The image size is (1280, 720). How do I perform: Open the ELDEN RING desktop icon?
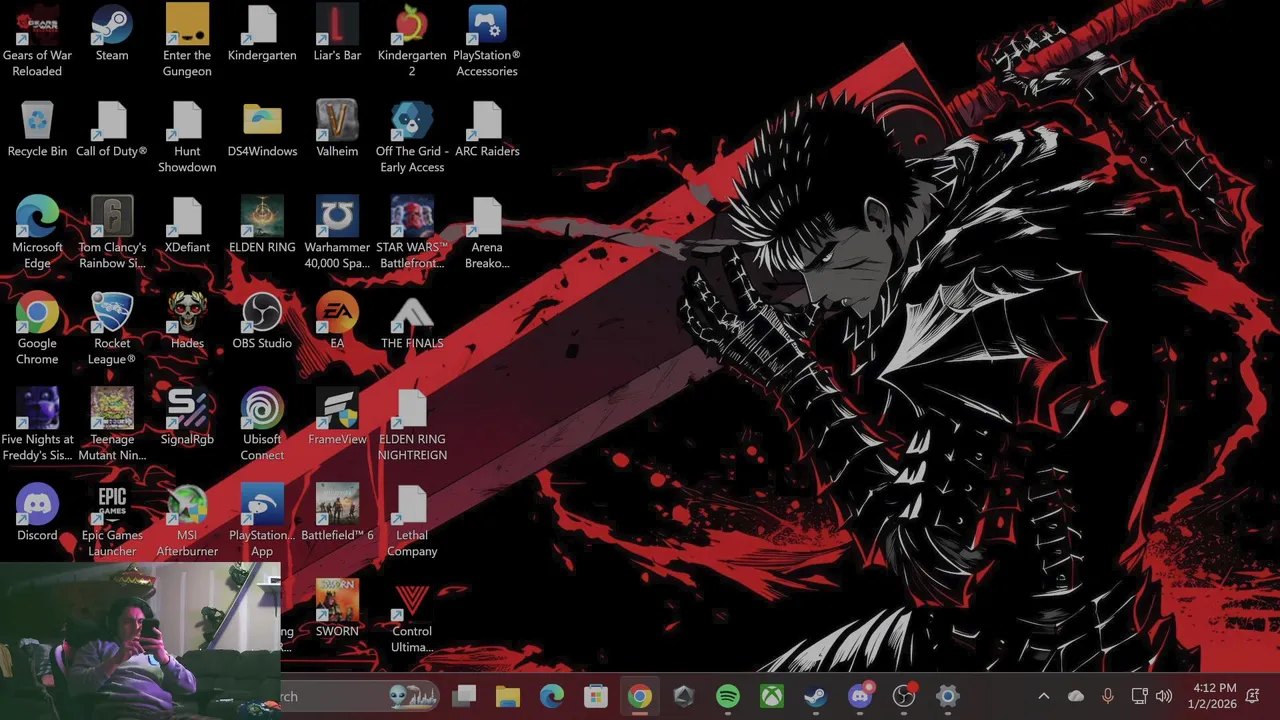(262, 226)
